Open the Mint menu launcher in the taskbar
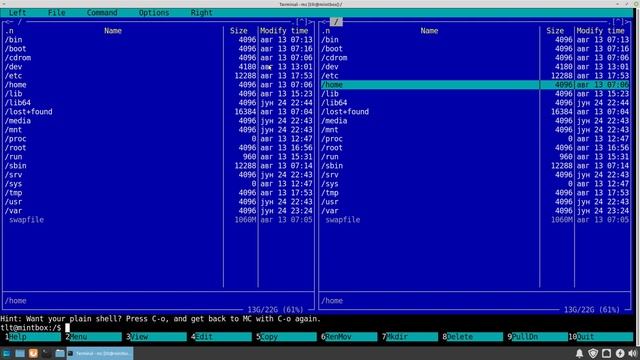The height and width of the screenshot is (360, 640). click(x=7, y=353)
